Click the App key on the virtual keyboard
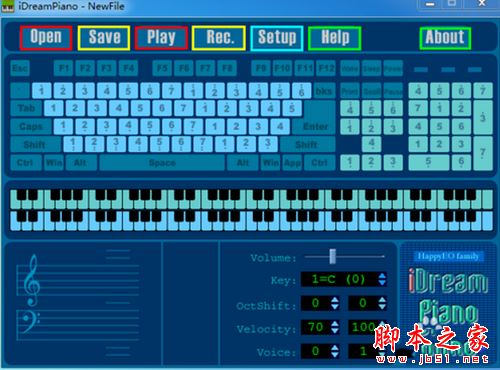 point(292,163)
